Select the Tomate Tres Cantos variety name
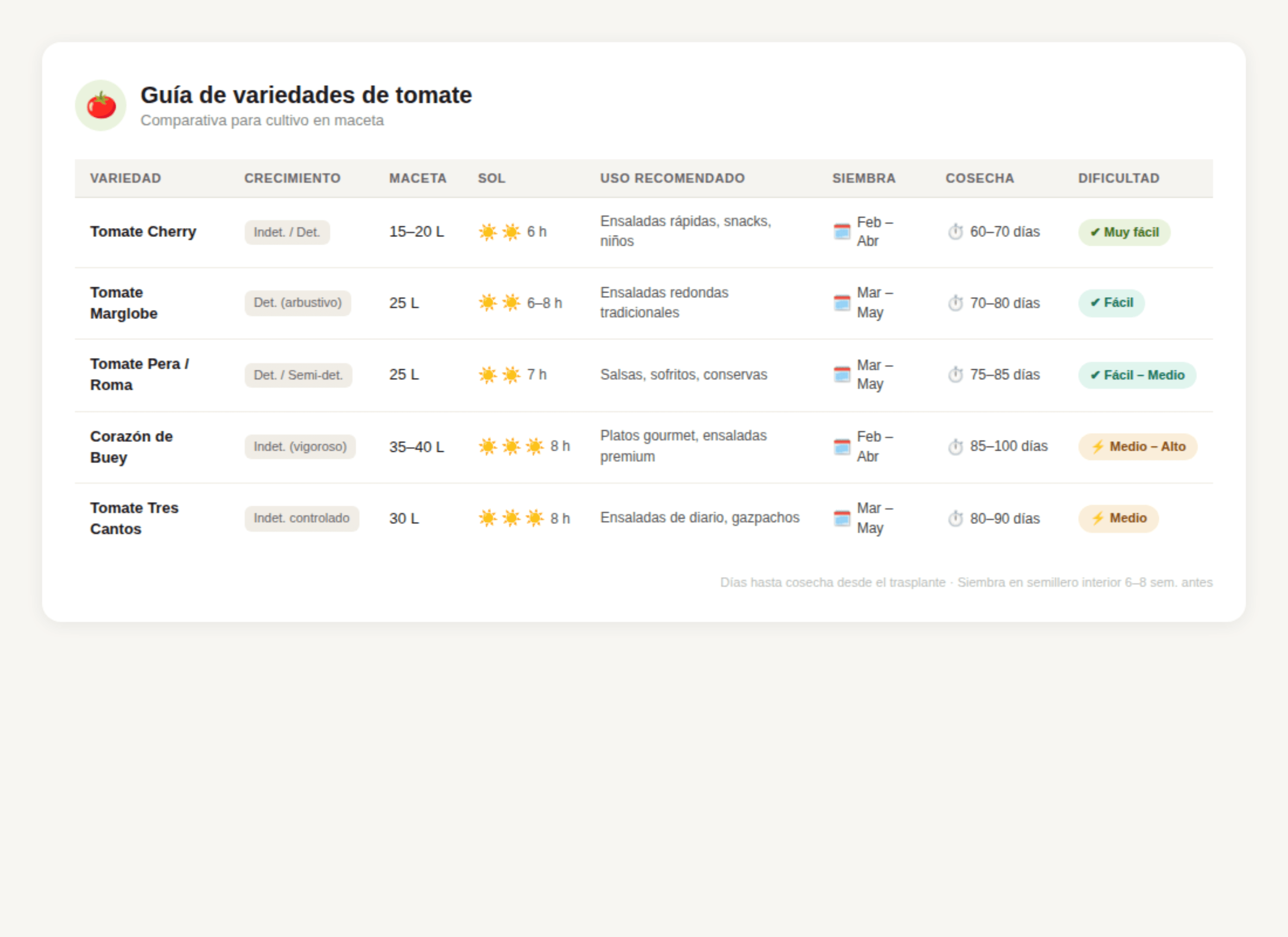This screenshot has width=1288, height=937. coord(134,518)
